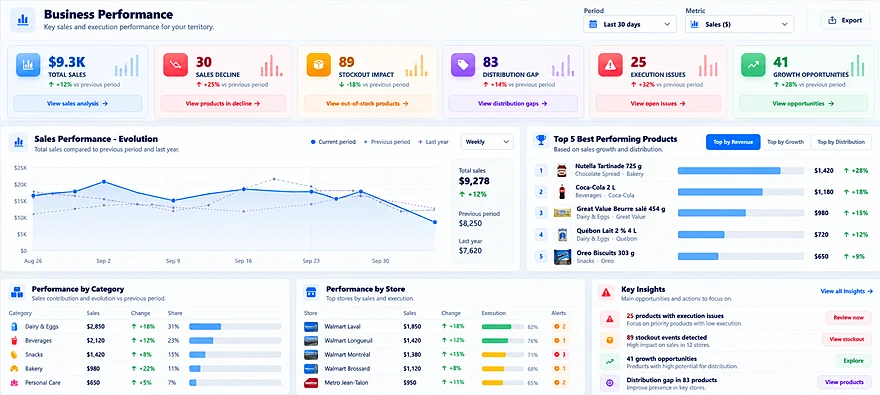Toggle the Current period legend series
Viewport: 880px width, 395px height.
coord(333,142)
